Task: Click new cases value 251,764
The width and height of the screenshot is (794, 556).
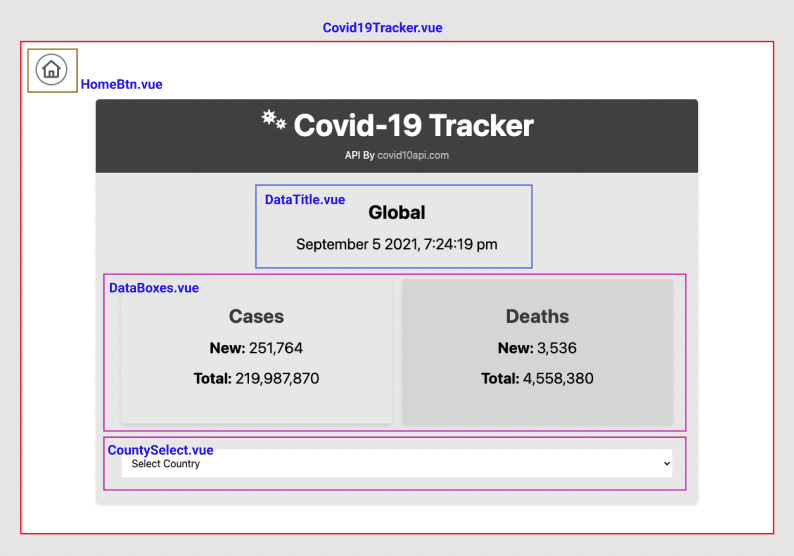Action: point(276,348)
